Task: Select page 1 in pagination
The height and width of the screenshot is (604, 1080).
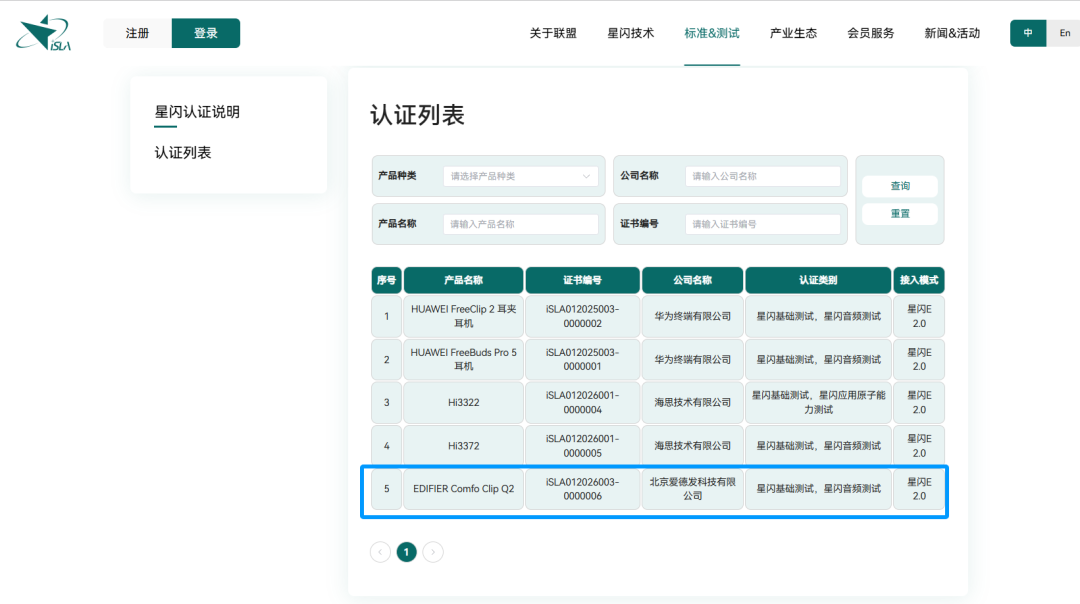Action: 406,552
